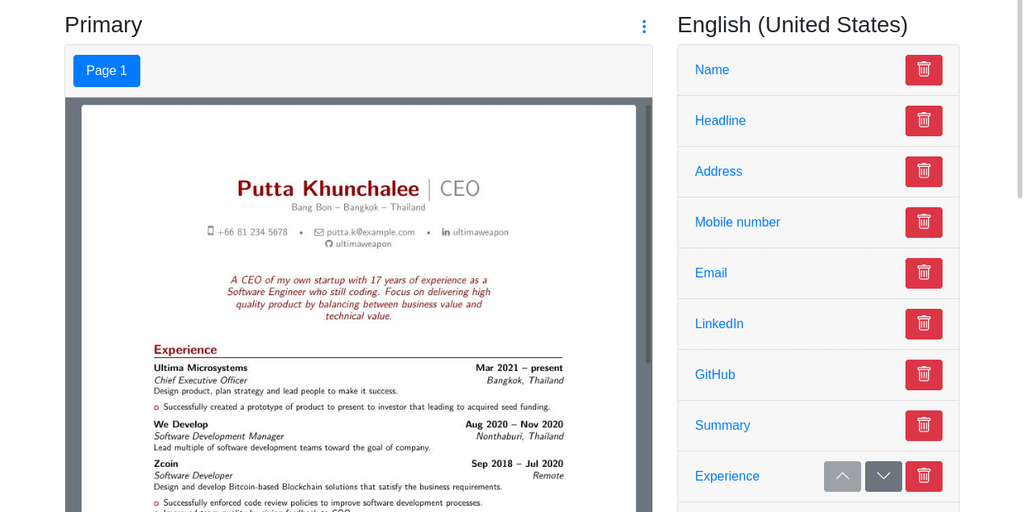Open the LinkedIn section link

click(x=719, y=324)
